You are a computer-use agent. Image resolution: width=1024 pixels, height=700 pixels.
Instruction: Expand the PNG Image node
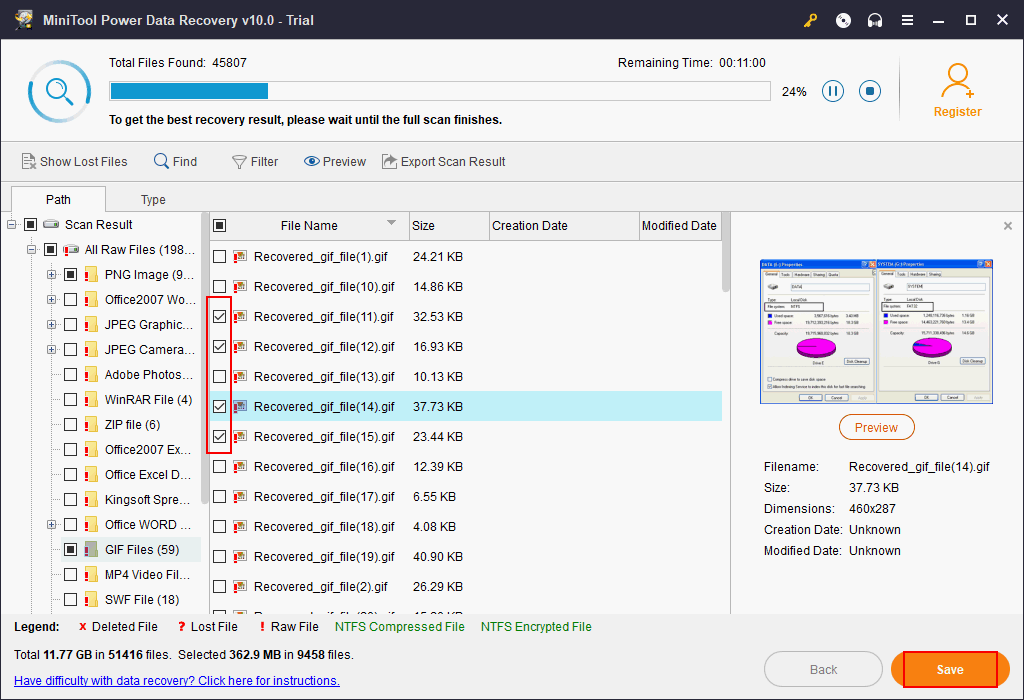pos(51,275)
